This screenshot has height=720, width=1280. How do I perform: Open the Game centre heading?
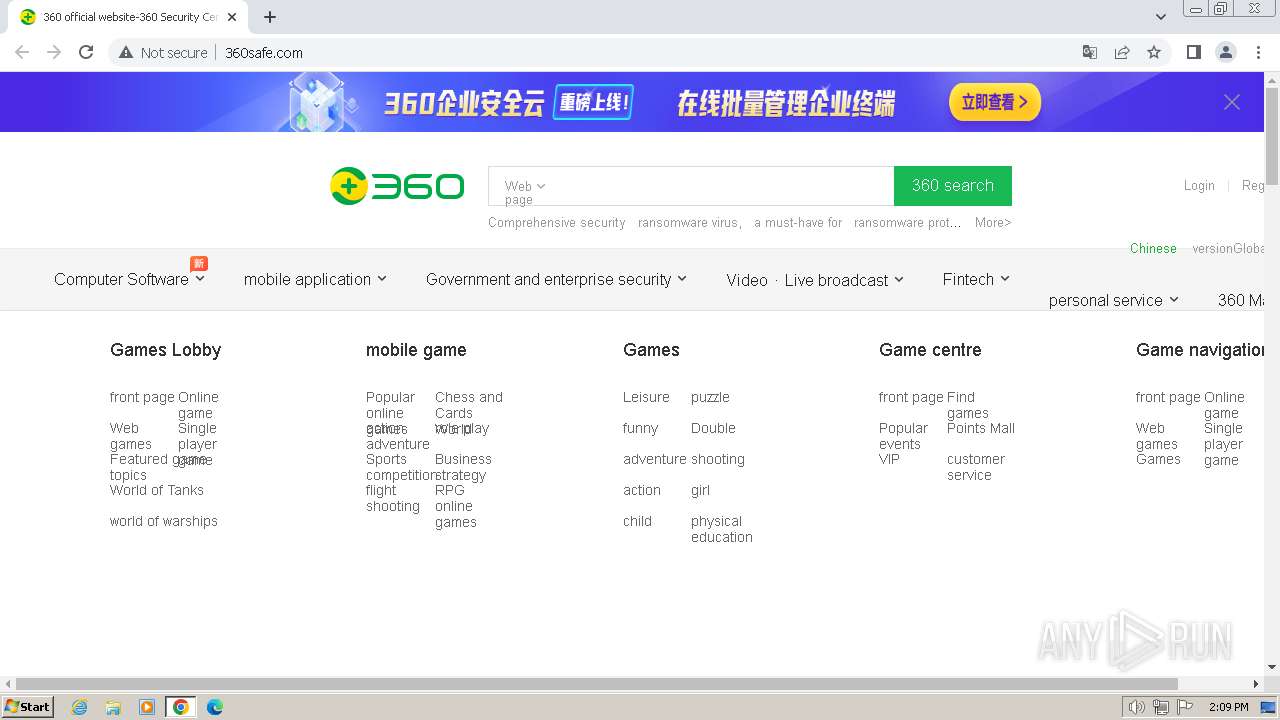[x=930, y=350]
